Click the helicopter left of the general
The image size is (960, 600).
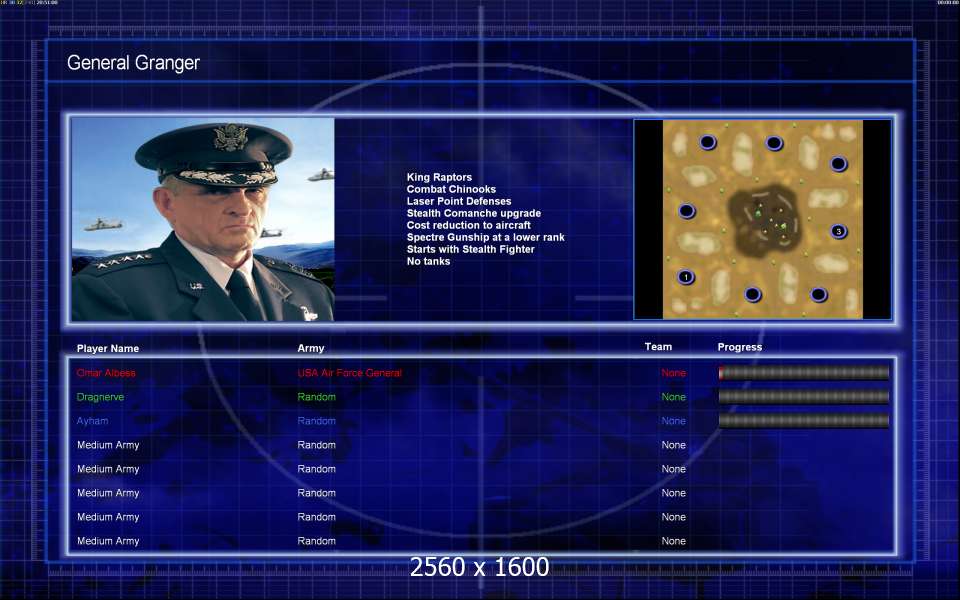coord(103,225)
